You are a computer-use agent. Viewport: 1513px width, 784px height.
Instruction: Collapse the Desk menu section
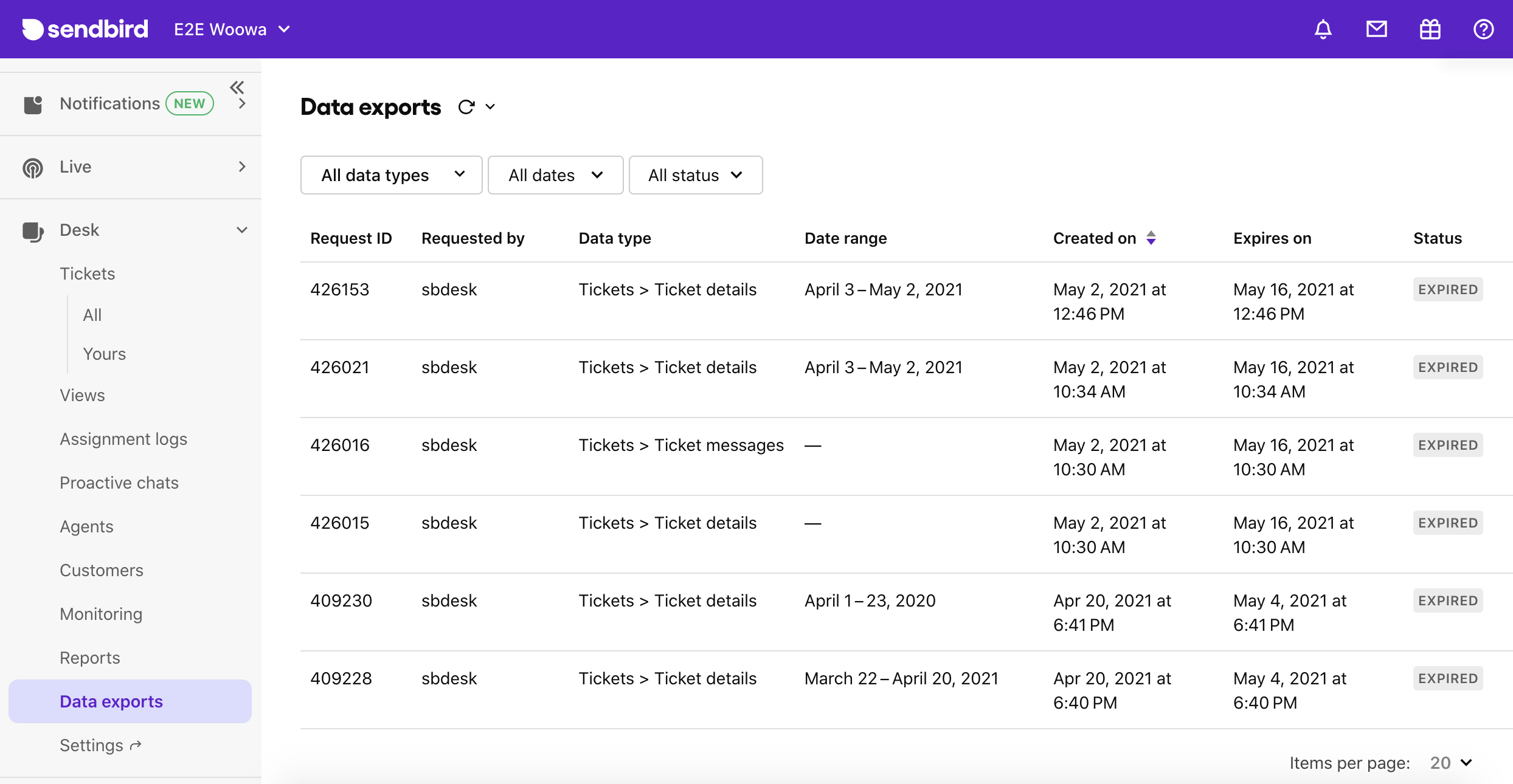(241, 230)
